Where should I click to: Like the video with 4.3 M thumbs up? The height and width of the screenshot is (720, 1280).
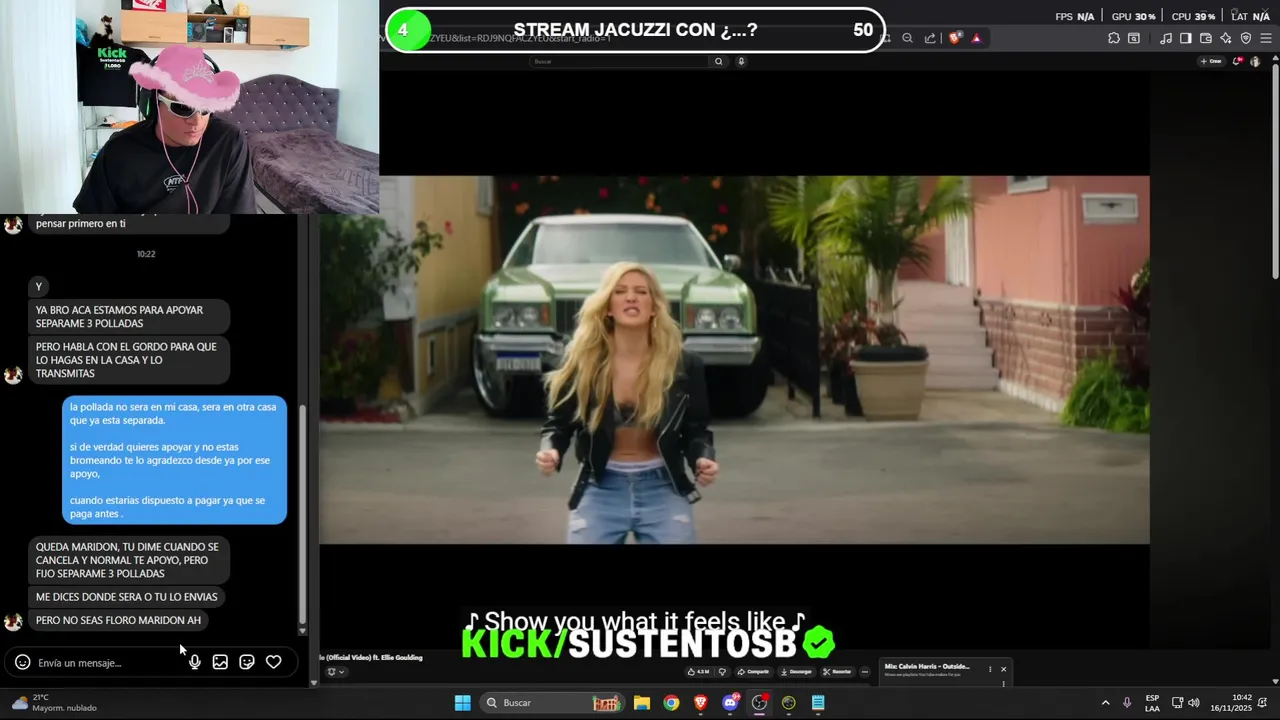(698, 672)
